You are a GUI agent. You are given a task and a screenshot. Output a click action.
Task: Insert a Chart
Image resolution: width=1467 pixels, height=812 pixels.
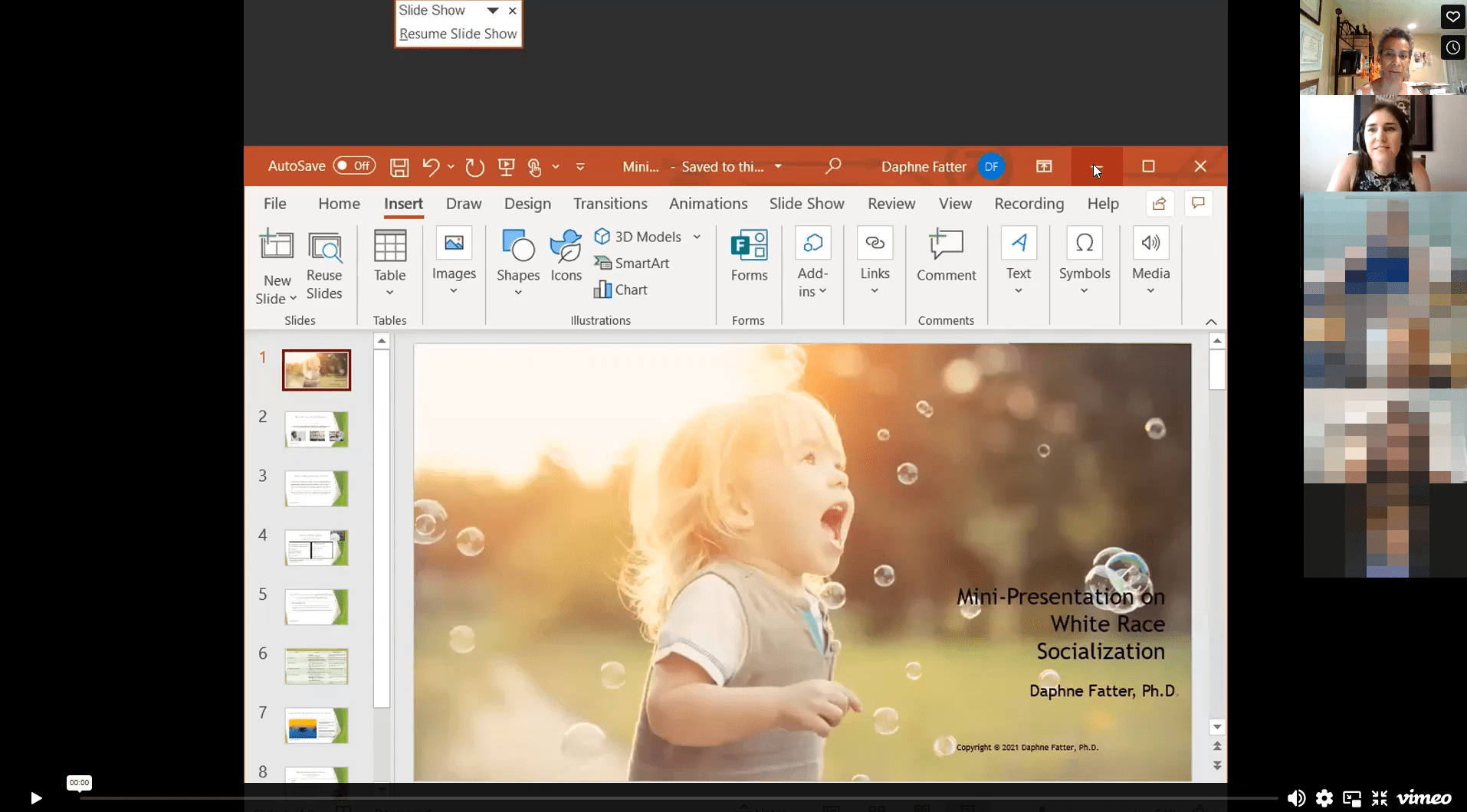(621, 290)
